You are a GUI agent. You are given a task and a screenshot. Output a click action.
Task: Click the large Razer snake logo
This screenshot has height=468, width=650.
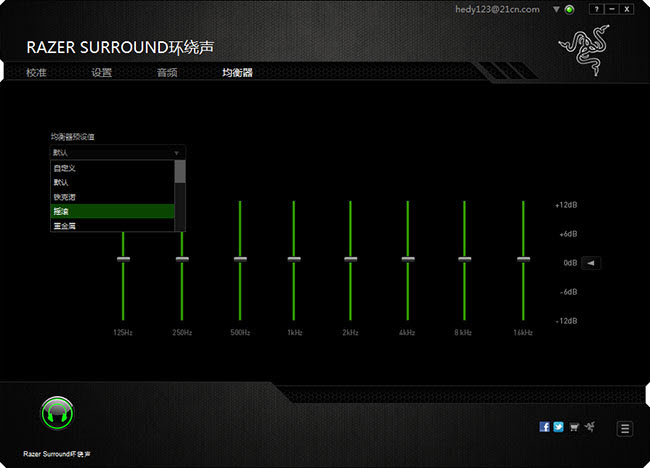[585, 50]
